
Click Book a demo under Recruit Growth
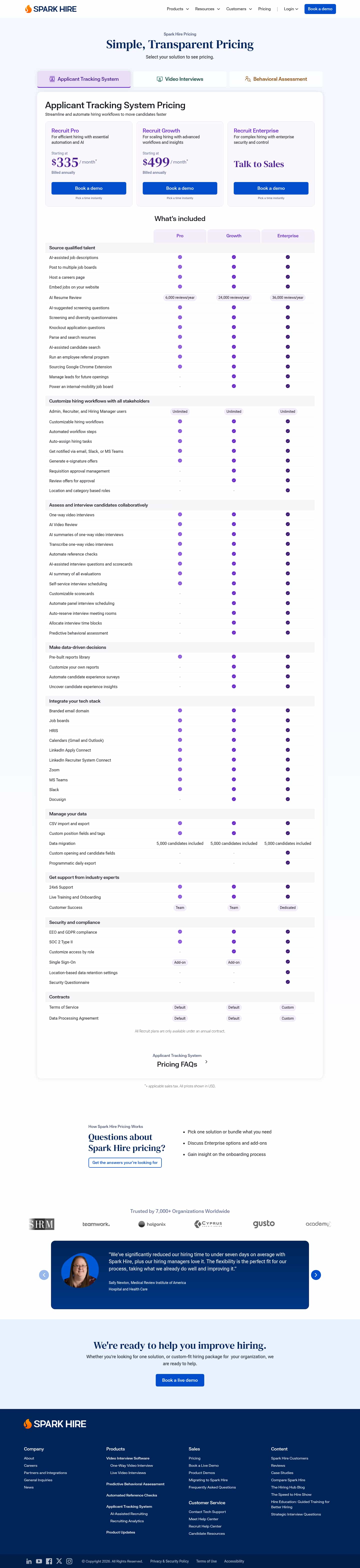180,188
